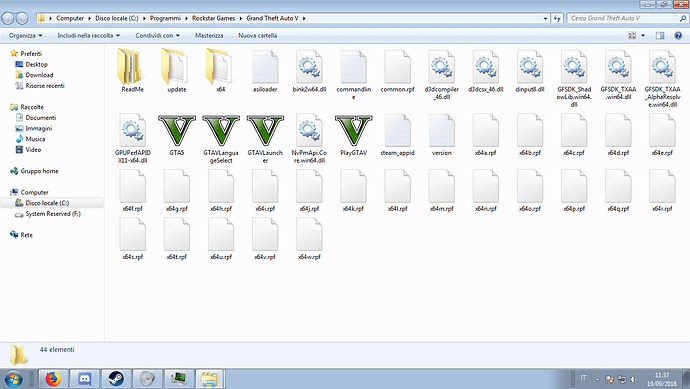Select x64e.rpf file

point(662,134)
